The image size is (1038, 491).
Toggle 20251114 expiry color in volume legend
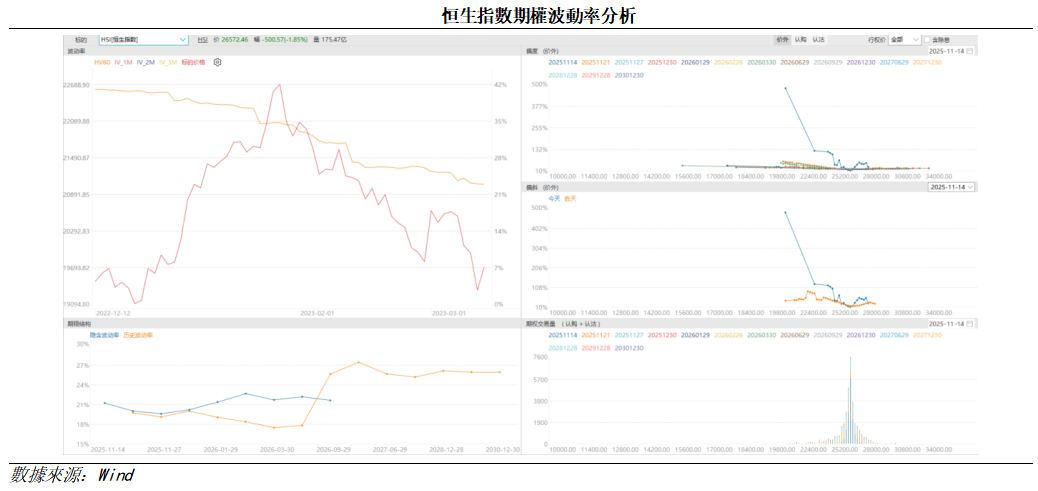click(562, 336)
